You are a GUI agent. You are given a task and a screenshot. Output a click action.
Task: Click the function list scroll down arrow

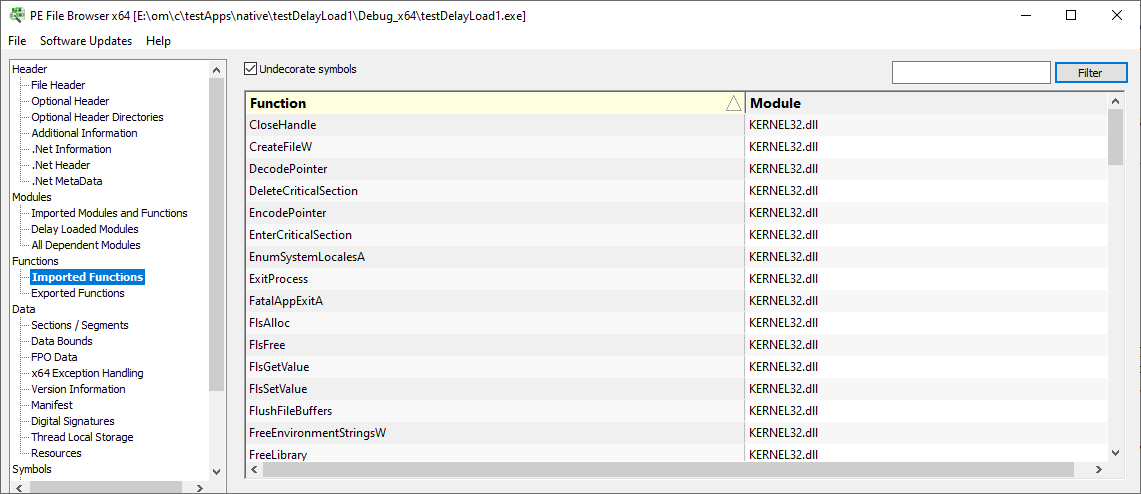(x=1116, y=453)
